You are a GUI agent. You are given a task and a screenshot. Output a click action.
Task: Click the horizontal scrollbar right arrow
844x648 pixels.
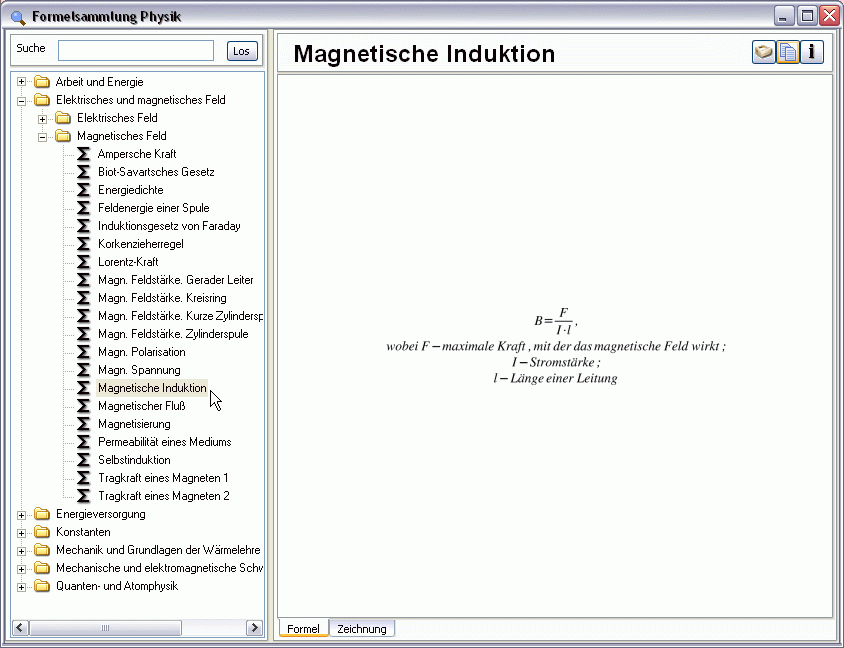pyautogui.click(x=254, y=628)
